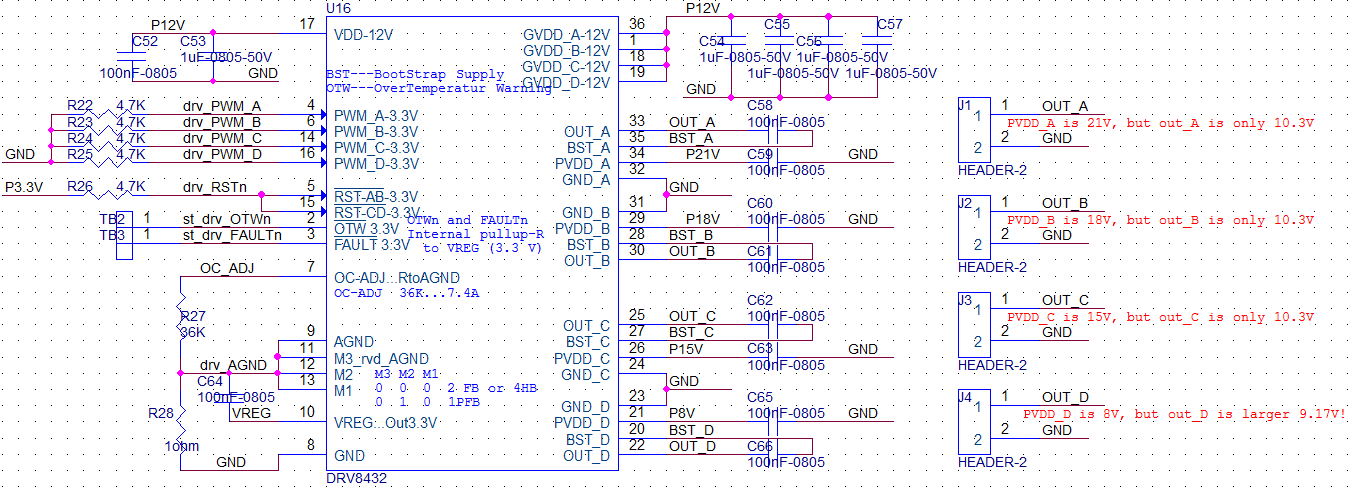Click the drv_RSTn net label
This screenshot has width=1352, height=487.
click(216, 186)
